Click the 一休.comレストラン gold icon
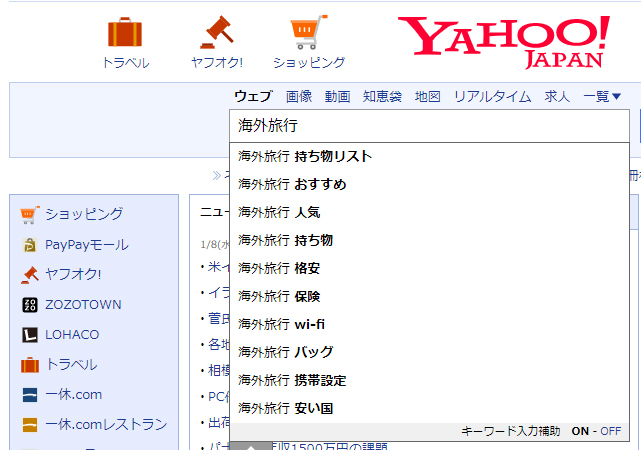This screenshot has height=450, width=641. 29,425
